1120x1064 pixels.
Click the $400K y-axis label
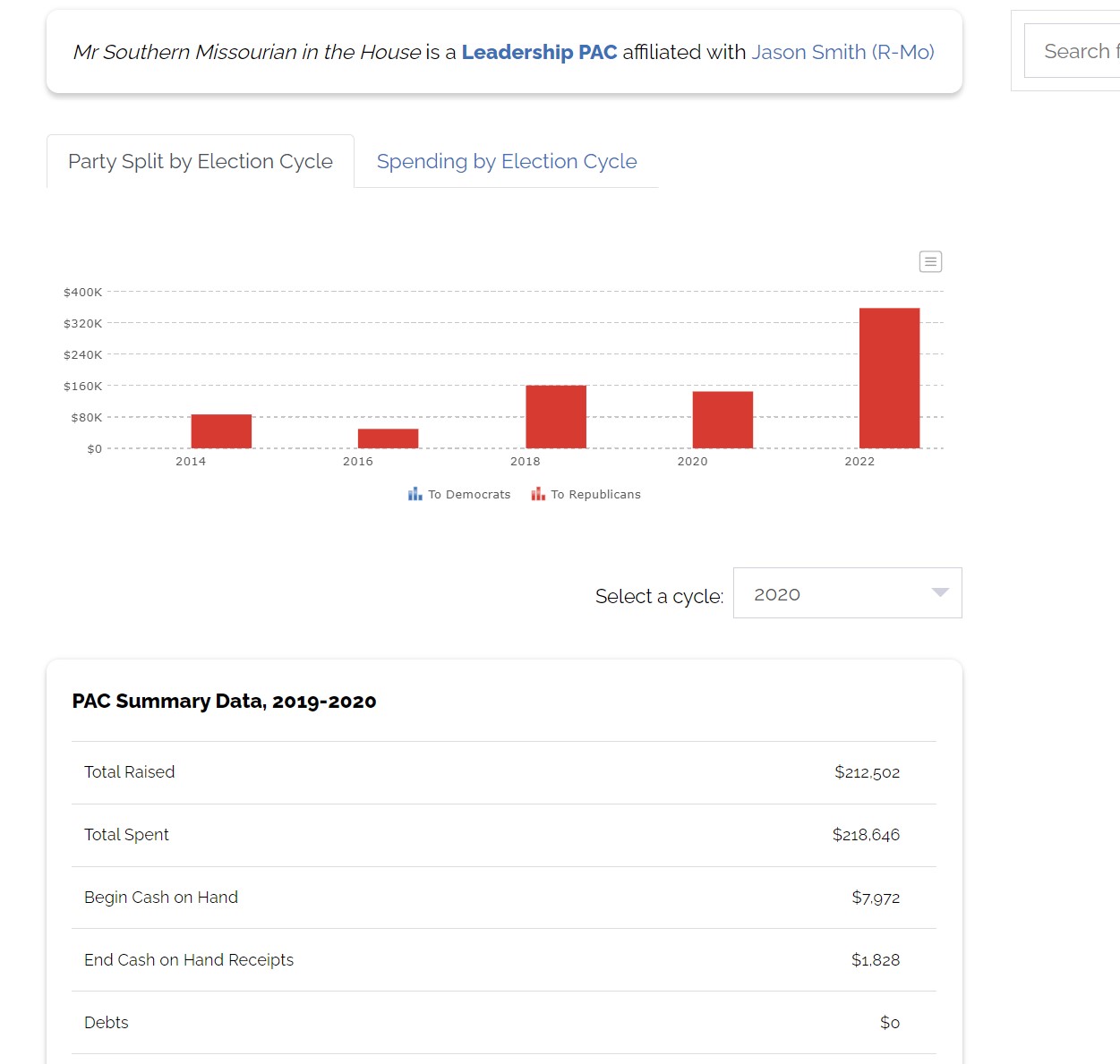click(83, 293)
